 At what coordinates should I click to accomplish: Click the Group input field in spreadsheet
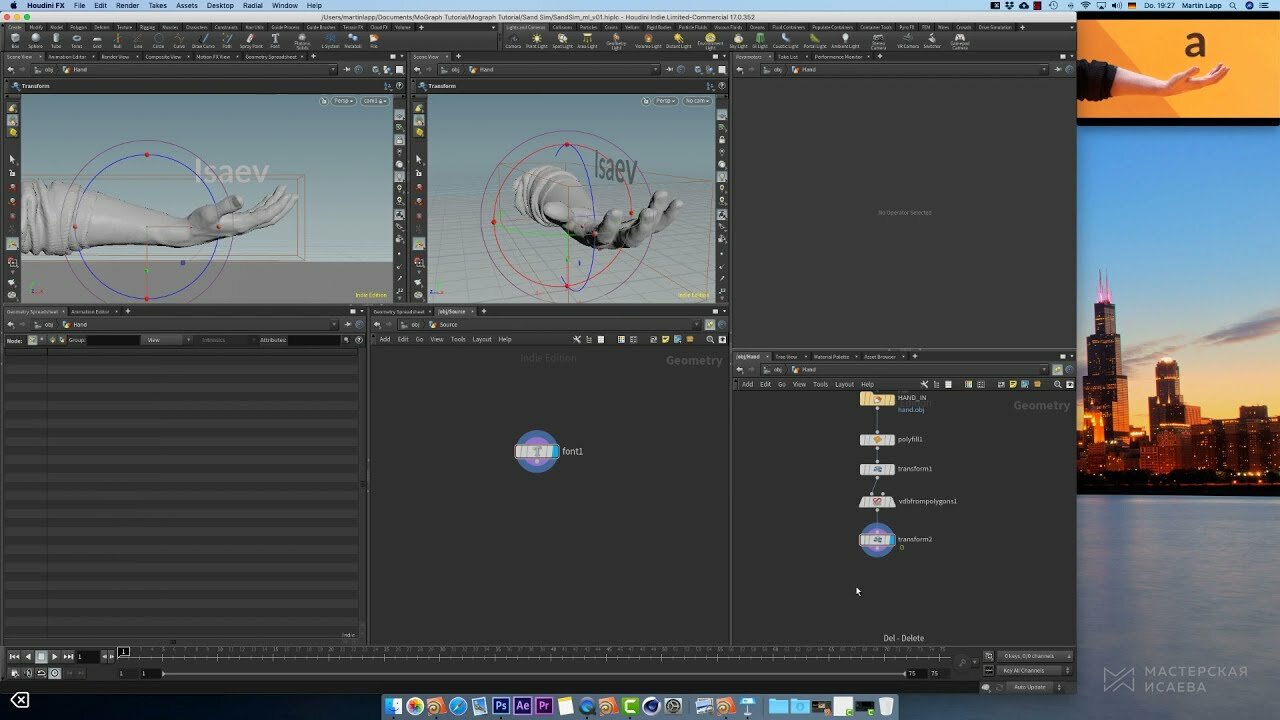tap(113, 340)
